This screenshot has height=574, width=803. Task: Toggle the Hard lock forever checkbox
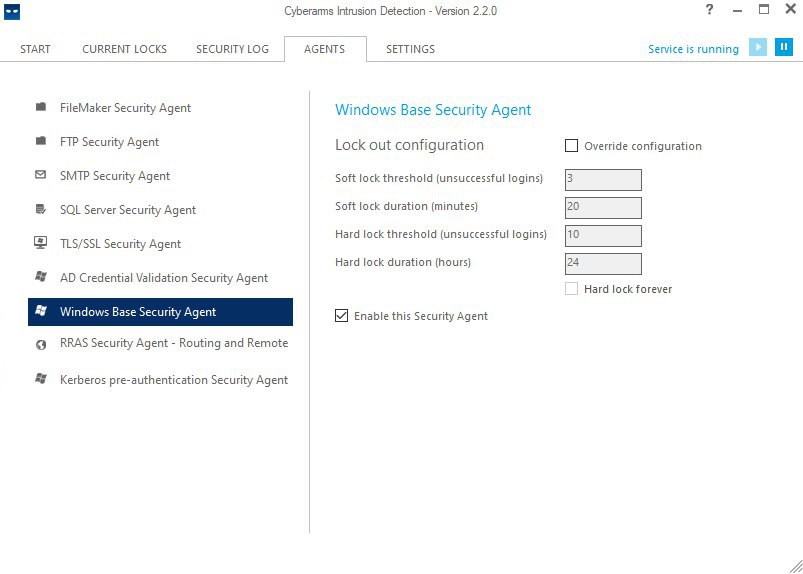571,288
